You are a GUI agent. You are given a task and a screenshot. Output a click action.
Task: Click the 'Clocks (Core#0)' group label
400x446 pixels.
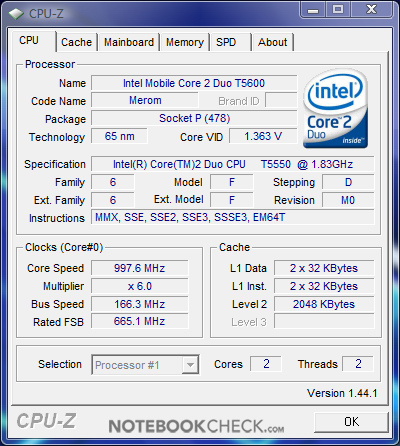[x=64, y=247]
